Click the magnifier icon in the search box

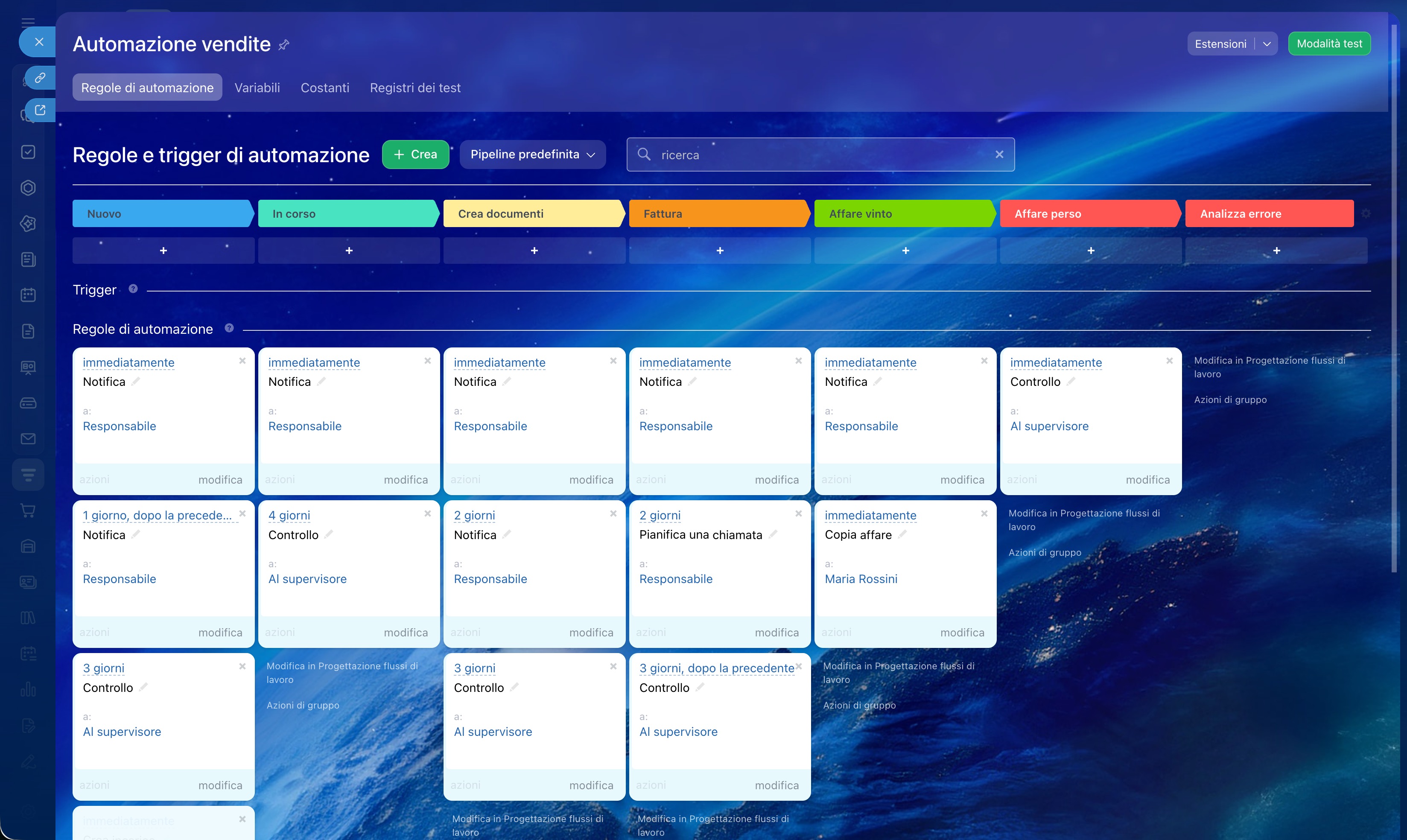[643, 154]
